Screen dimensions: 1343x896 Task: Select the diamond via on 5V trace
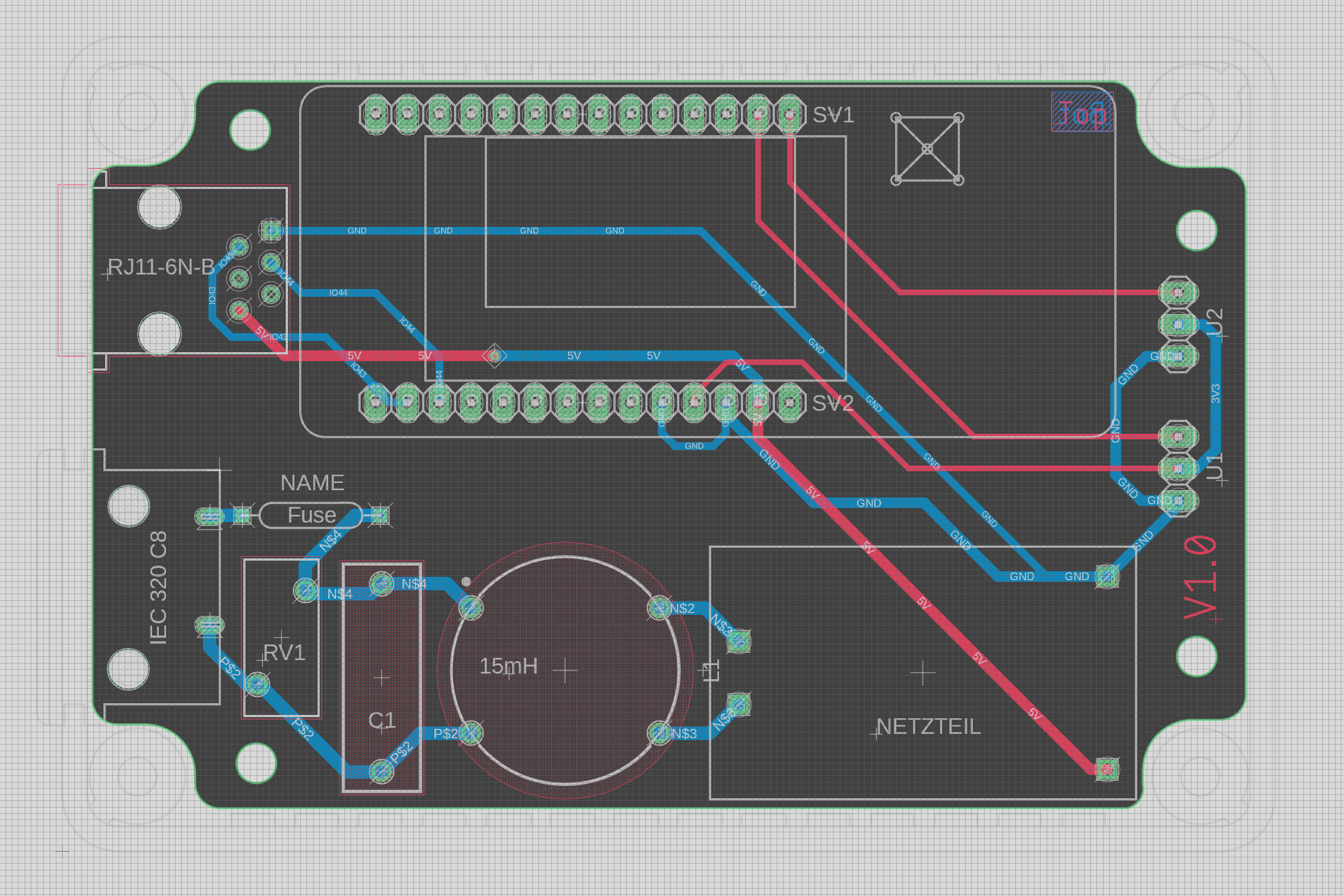coord(494,356)
